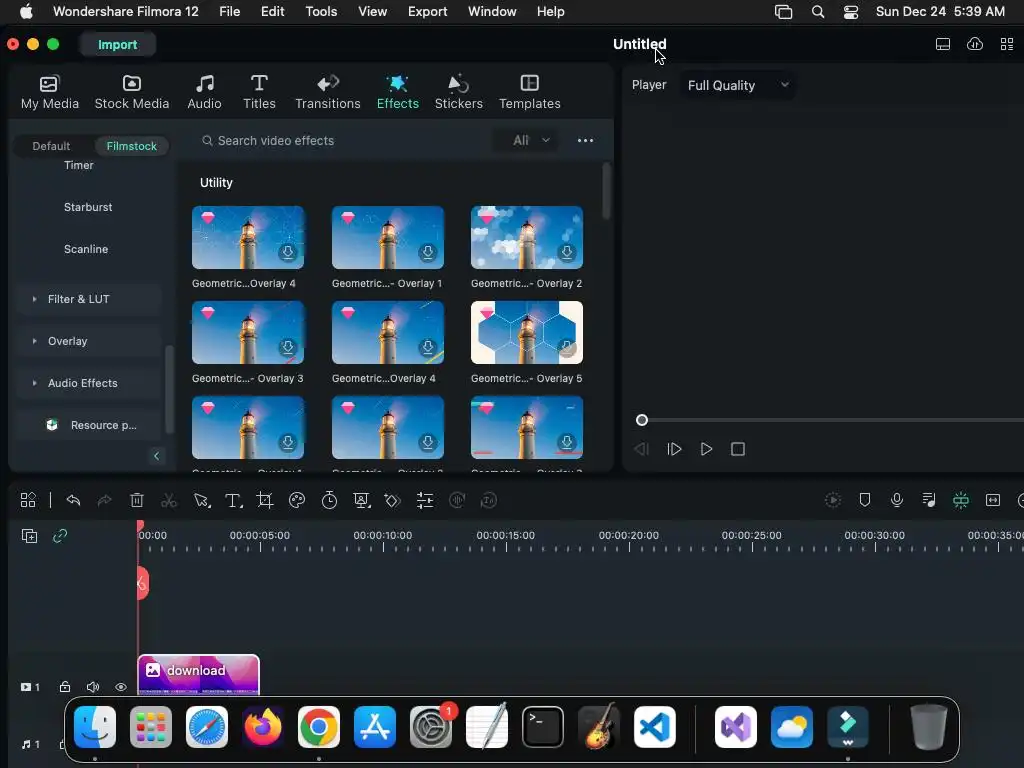
Task: Record voiceover with the microphone icon
Action: click(x=897, y=500)
